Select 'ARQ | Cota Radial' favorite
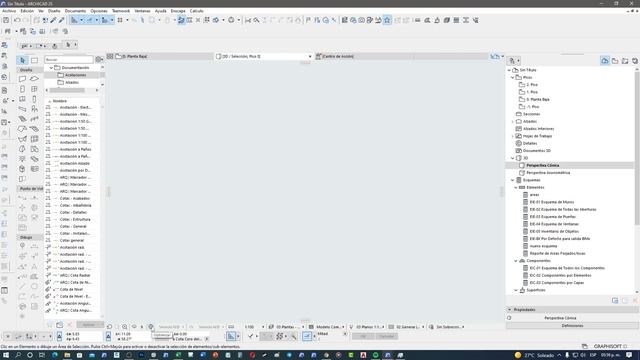Screen dimensions: 640x360 [75, 275]
